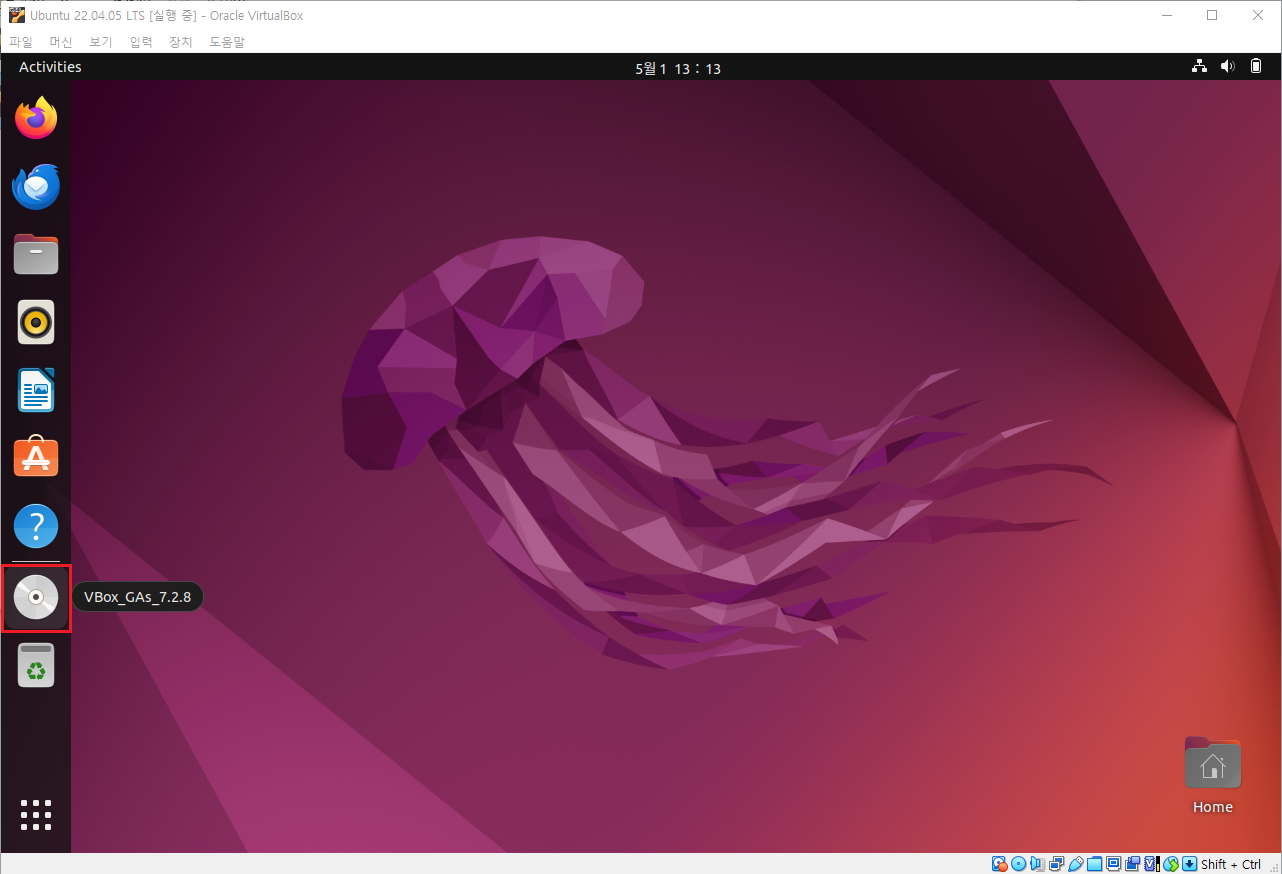Open the Home folder on the desktop
This screenshot has height=874, width=1282.
[1212, 776]
